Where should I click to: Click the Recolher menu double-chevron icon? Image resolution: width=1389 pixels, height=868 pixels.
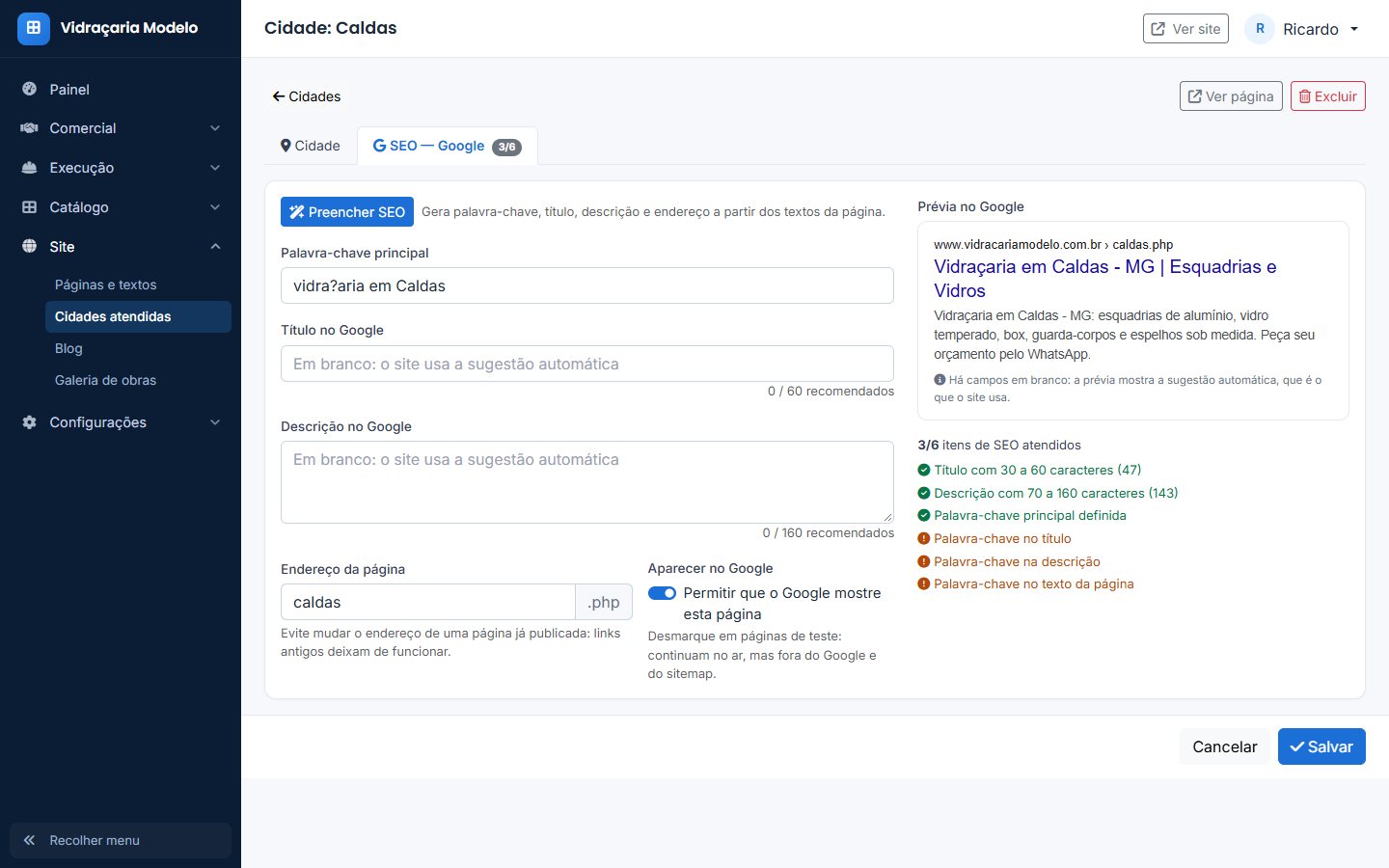[x=29, y=840]
